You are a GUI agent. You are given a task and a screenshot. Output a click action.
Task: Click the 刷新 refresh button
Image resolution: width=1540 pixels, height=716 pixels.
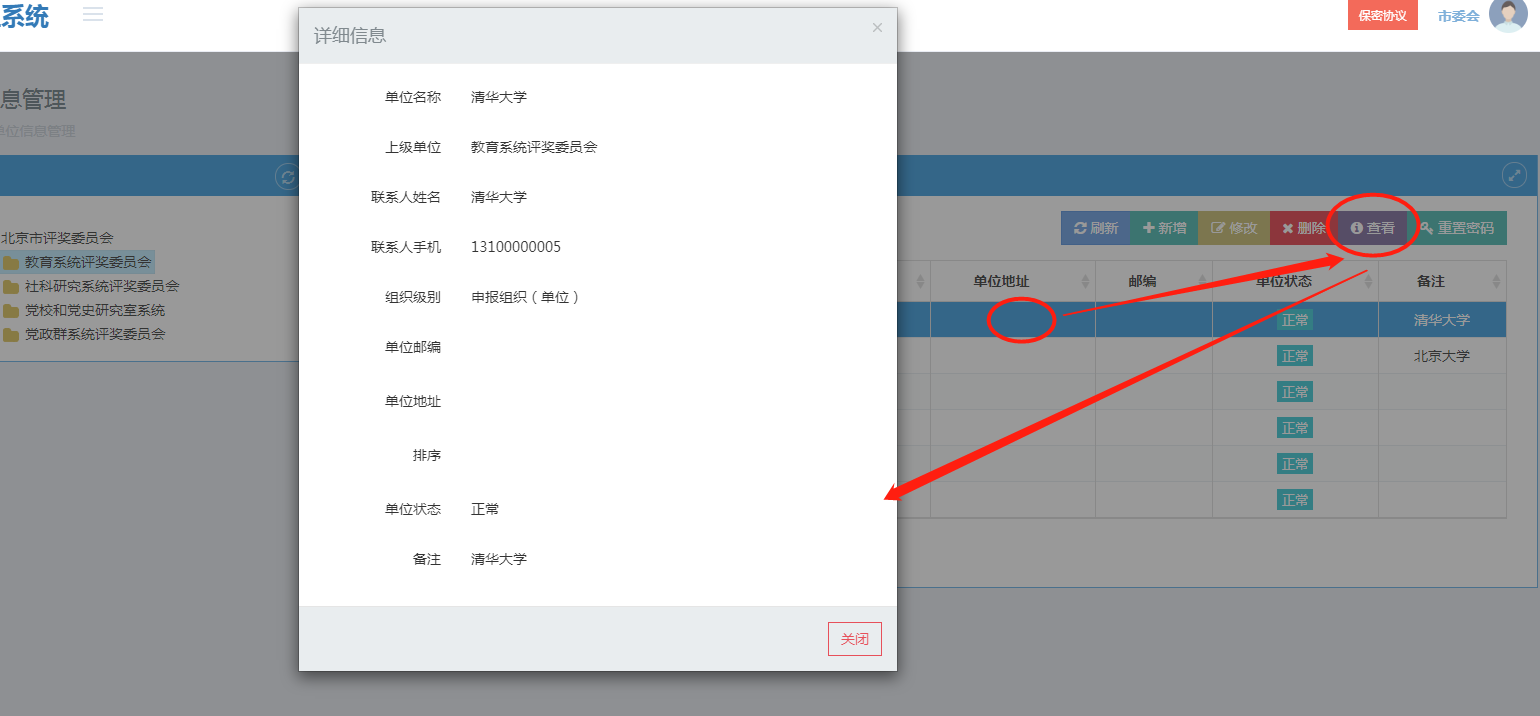coord(1095,228)
